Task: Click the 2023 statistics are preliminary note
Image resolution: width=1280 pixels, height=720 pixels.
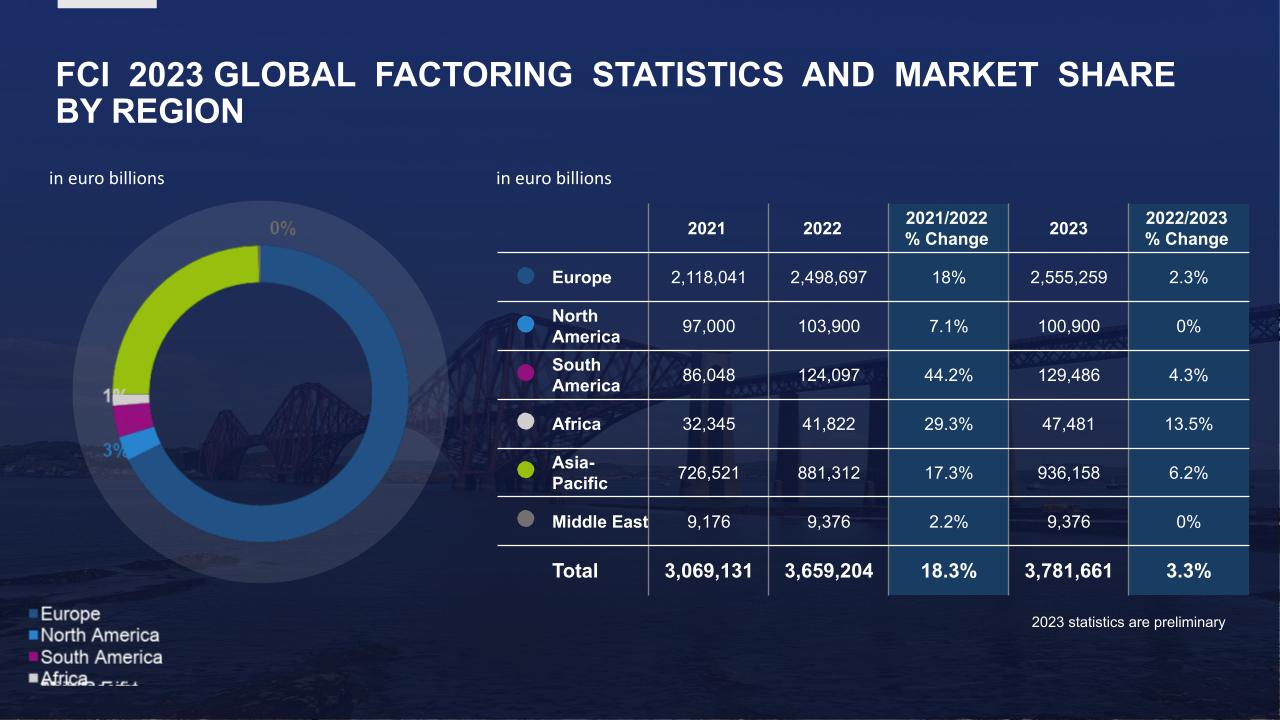Action: click(x=1128, y=621)
